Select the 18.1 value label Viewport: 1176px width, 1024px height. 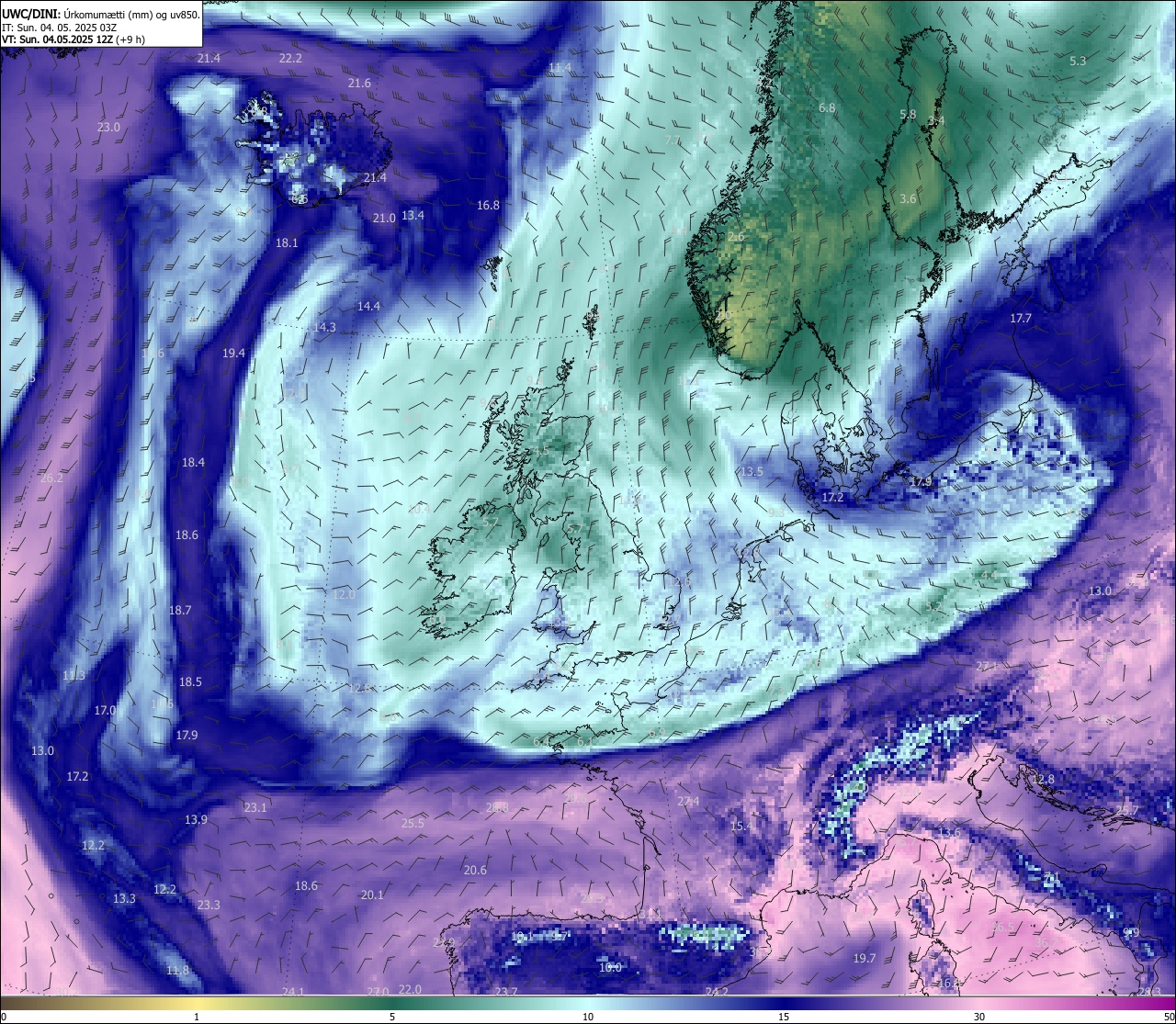pyautogui.click(x=287, y=242)
